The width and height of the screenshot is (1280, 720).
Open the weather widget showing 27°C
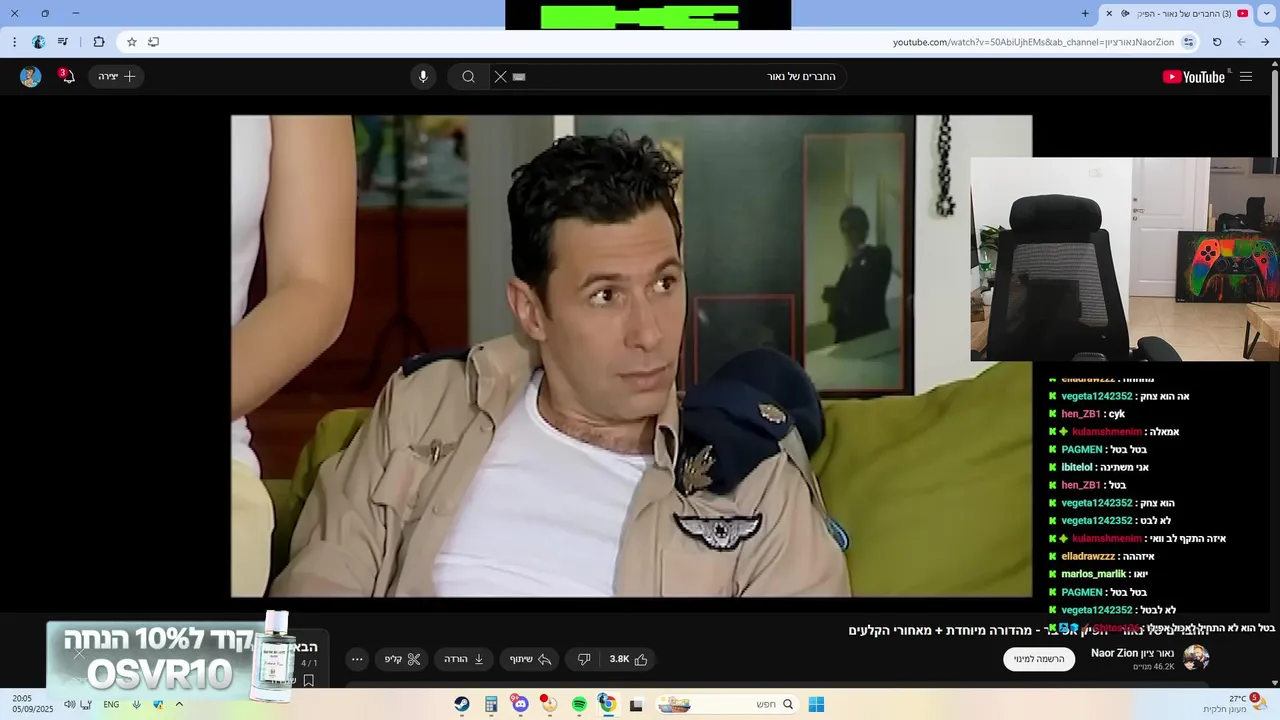pos(1235,703)
